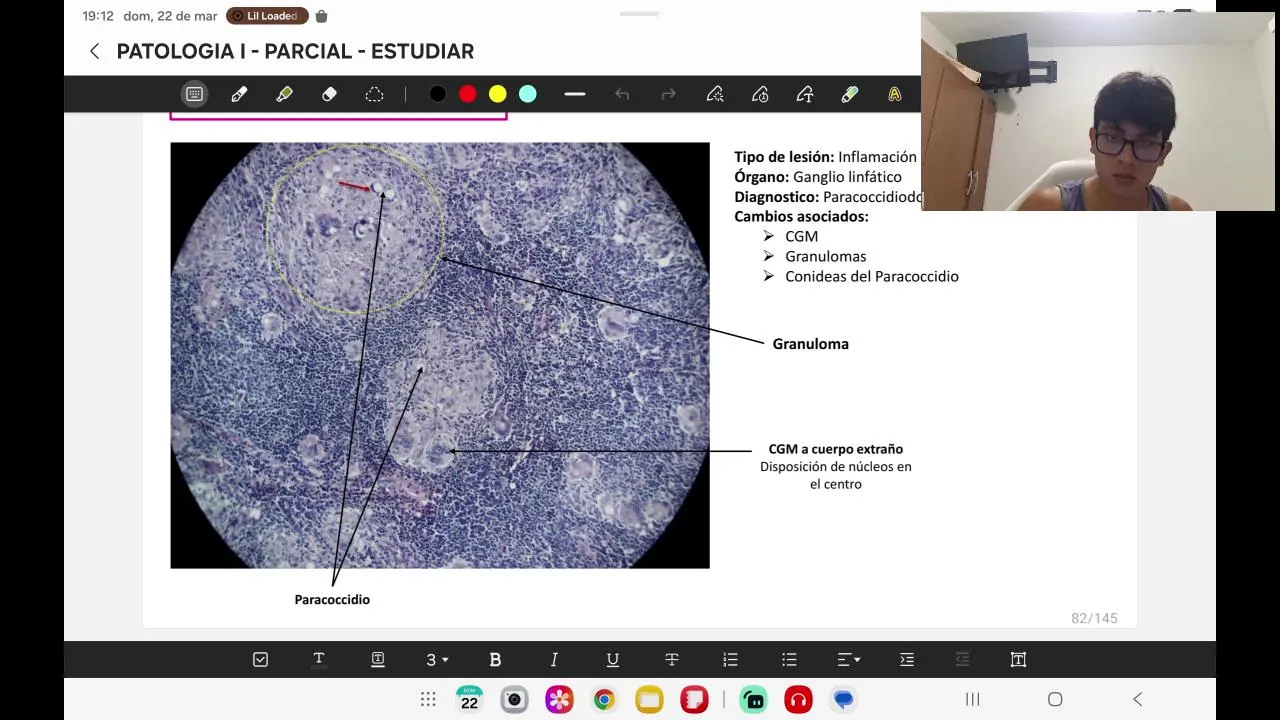Tap the lock icon in status bar

tap(321, 16)
